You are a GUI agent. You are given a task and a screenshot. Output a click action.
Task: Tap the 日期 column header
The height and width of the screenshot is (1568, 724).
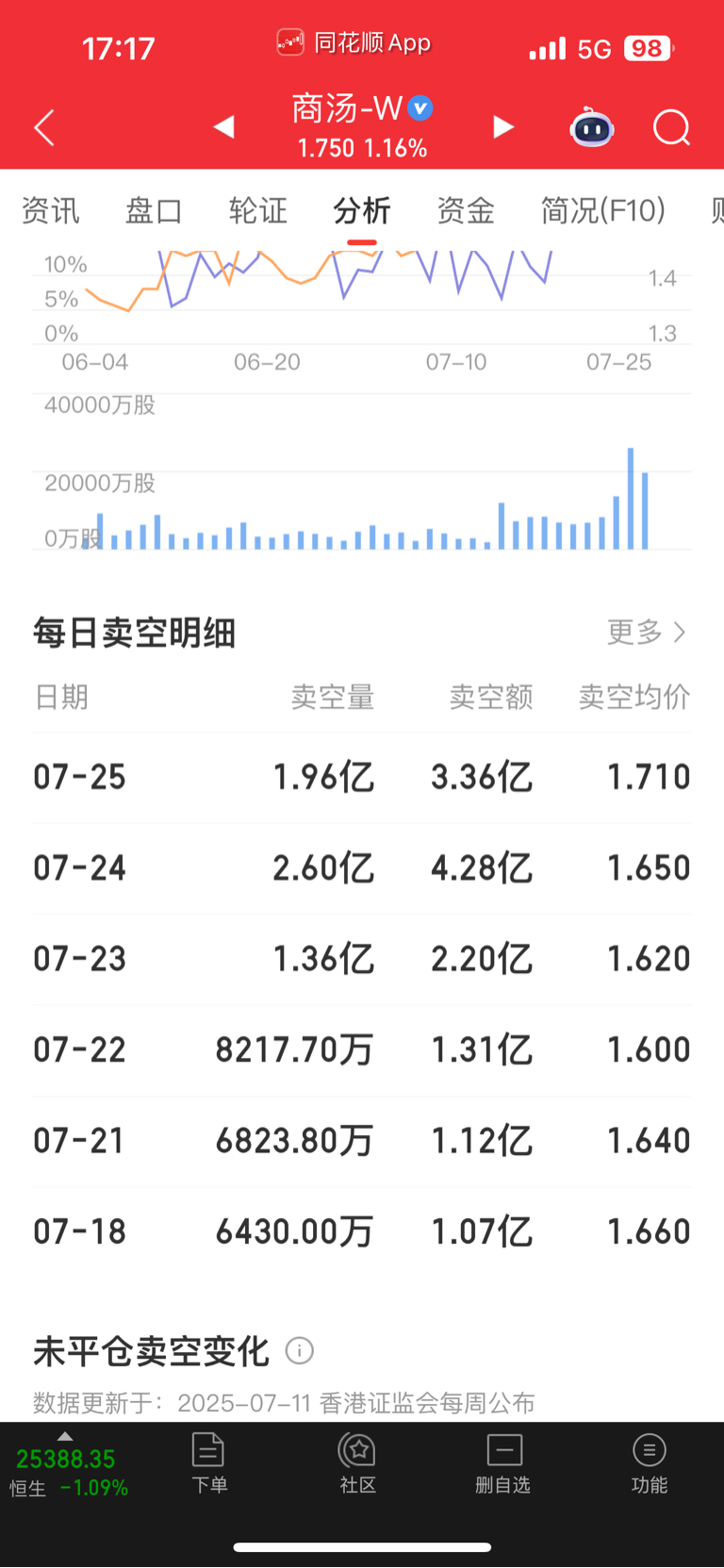(61, 697)
